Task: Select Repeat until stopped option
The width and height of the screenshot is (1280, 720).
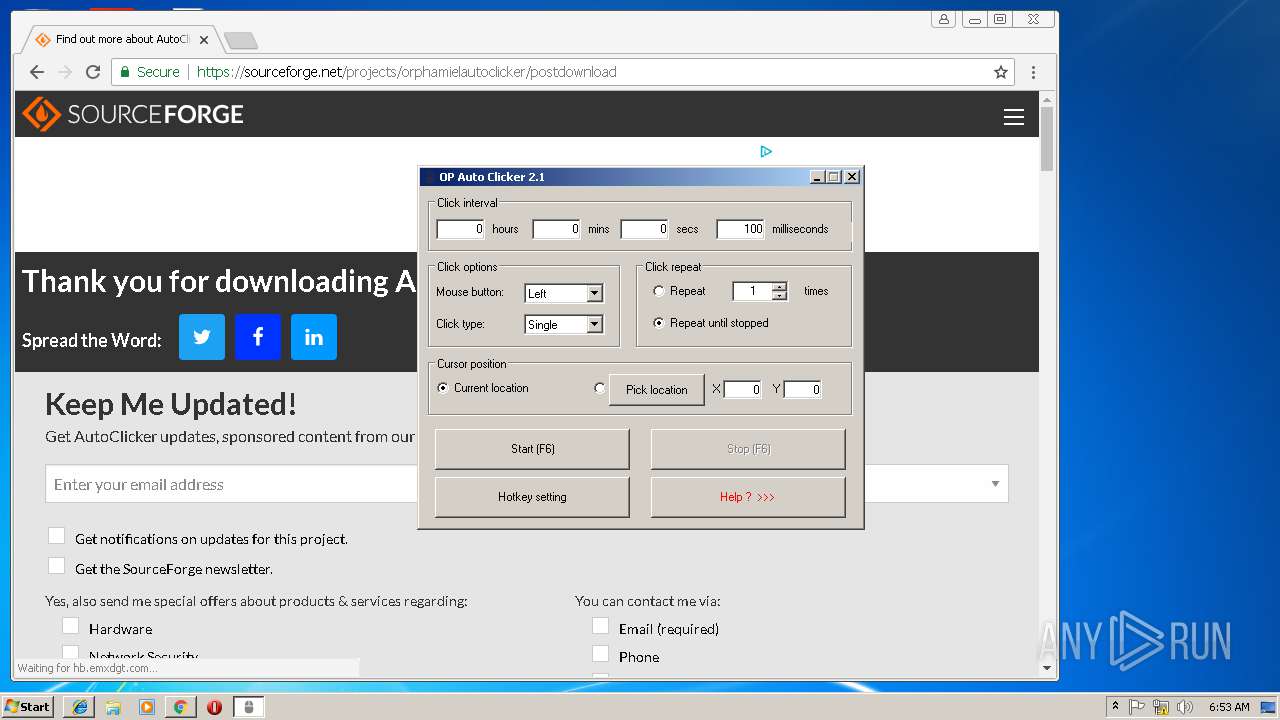Action: point(658,323)
